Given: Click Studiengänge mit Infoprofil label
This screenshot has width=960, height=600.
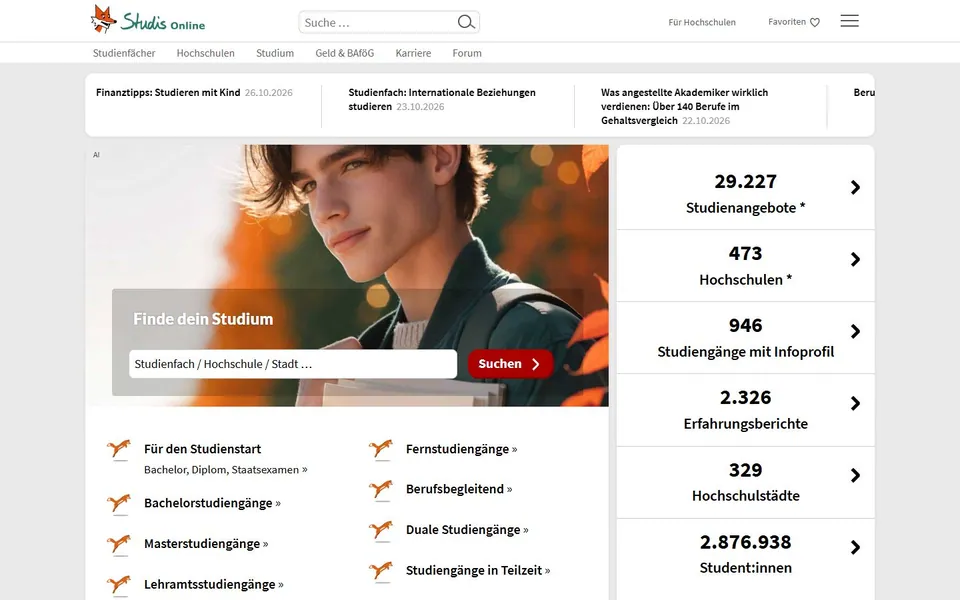Looking at the screenshot, I should 745,352.
